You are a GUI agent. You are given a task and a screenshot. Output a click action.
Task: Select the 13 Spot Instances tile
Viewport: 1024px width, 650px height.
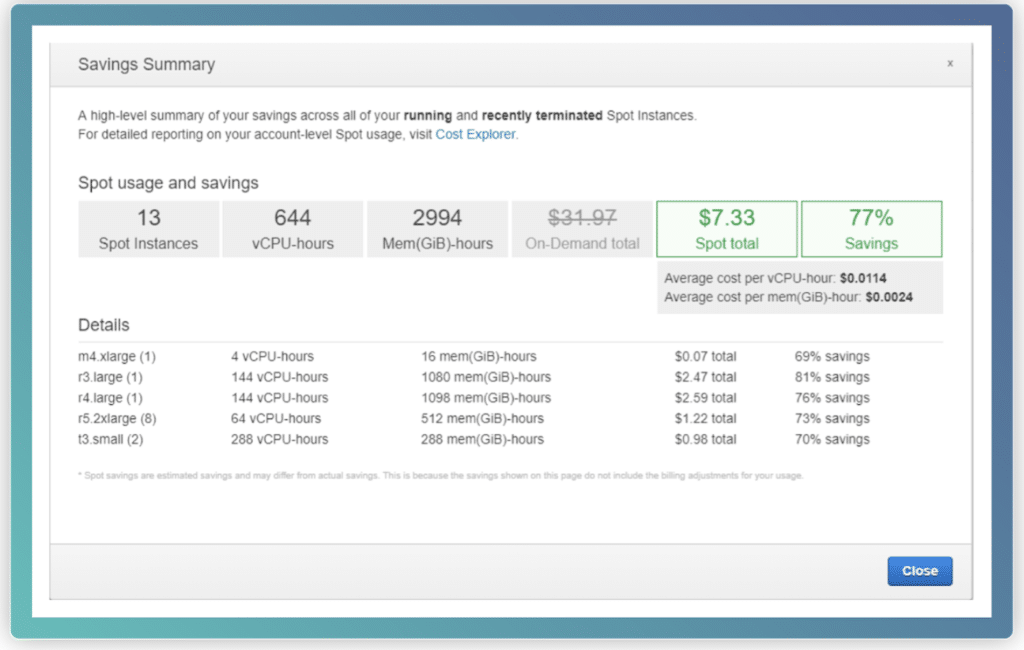point(148,229)
